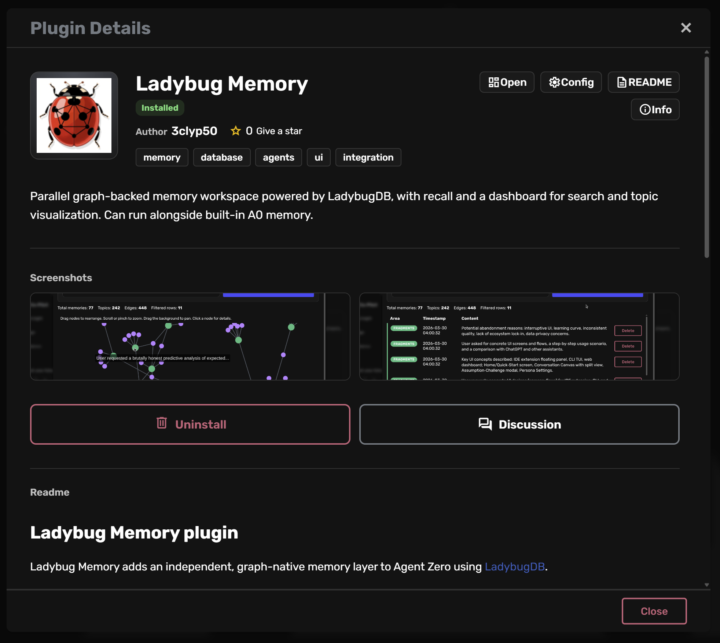Click the ladybug plugin logo image

(74, 115)
